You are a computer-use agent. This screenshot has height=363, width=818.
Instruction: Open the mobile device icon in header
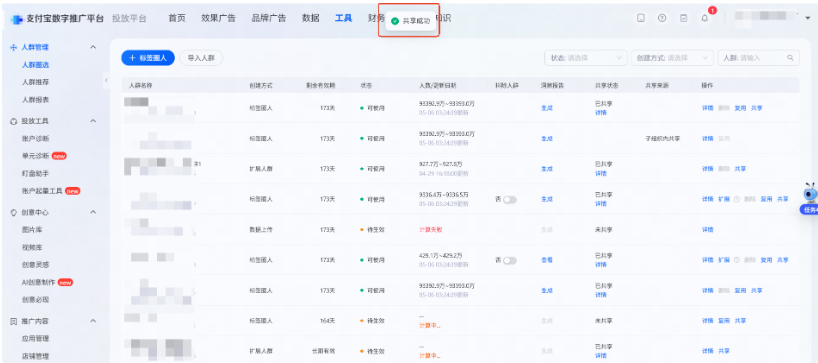(x=641, y=18)
